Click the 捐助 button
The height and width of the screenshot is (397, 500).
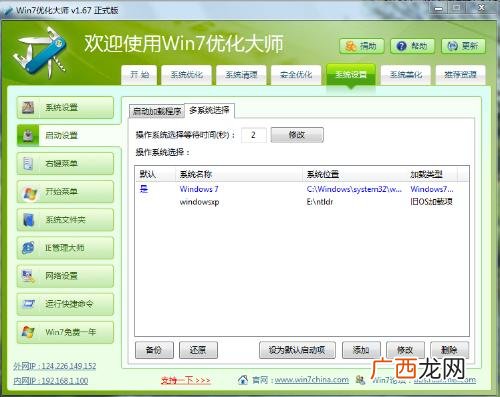pyautogui.click(x=362, y=46)
